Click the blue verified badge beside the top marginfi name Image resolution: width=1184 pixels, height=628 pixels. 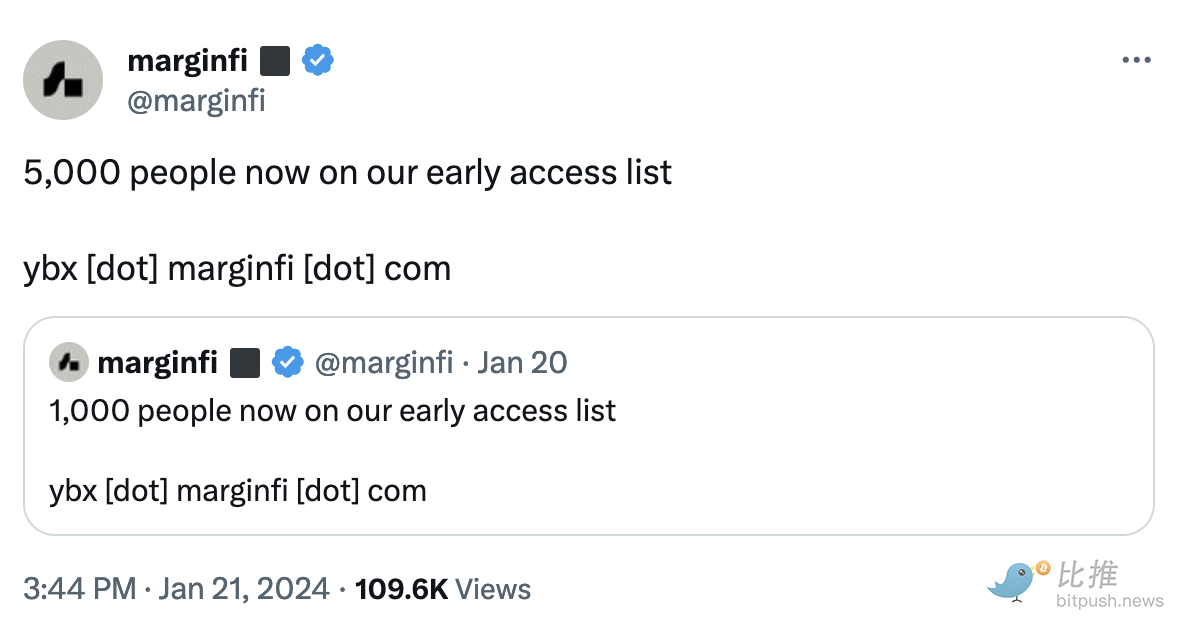pos(318,61)
